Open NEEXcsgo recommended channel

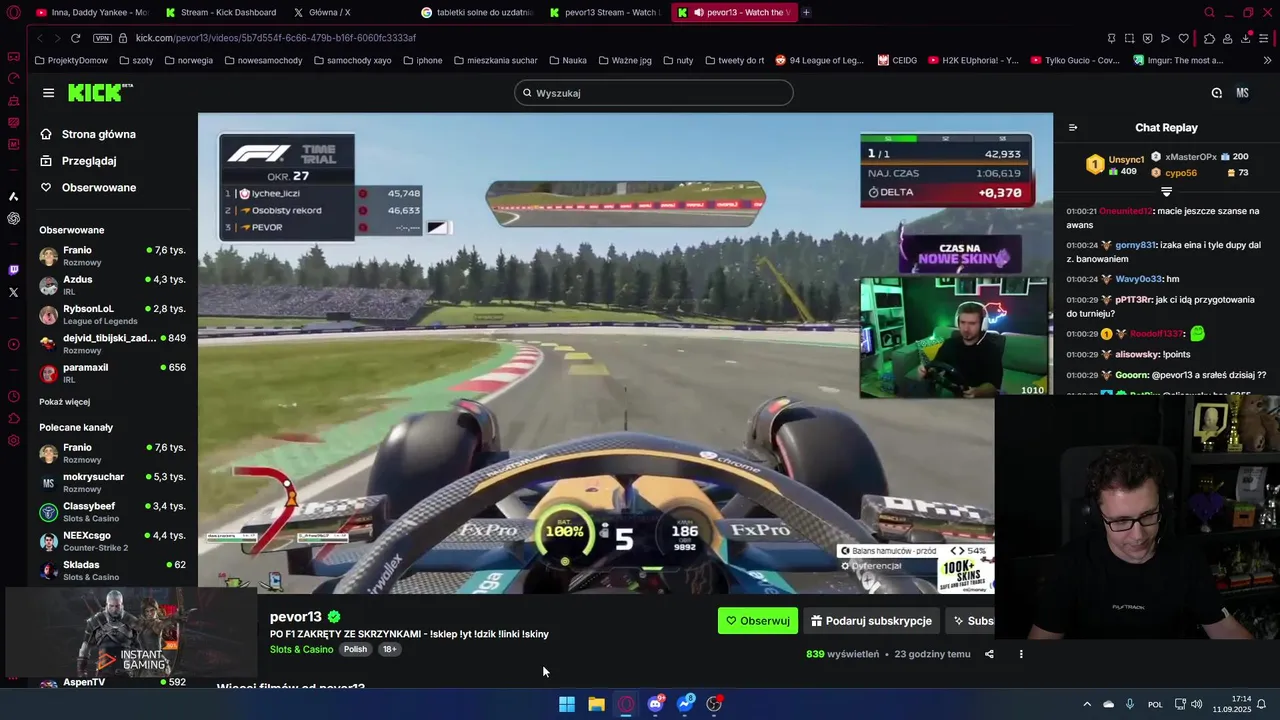[112, 541]
